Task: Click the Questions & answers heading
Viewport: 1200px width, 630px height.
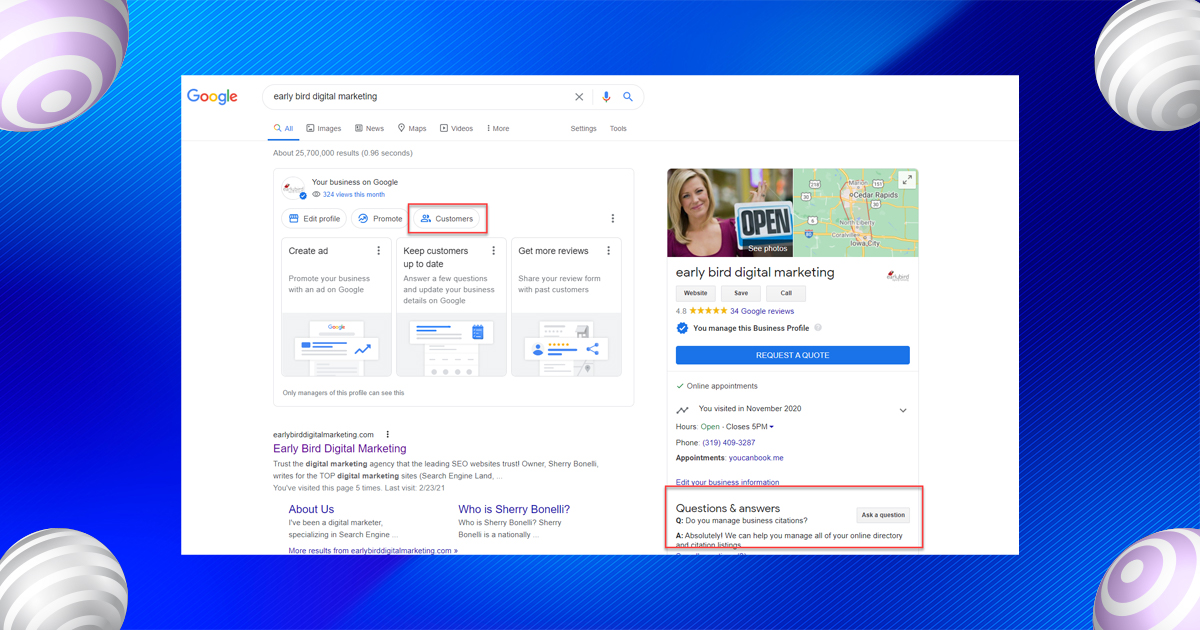Action: [728, 508]
